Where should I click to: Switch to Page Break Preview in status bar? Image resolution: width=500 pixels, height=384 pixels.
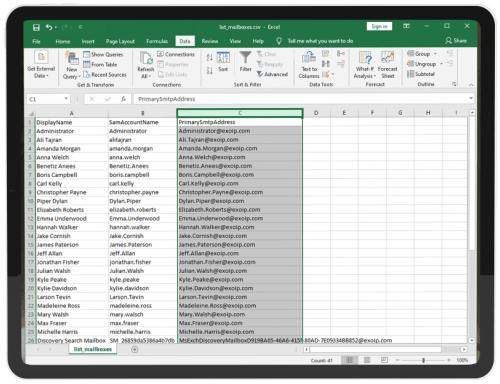click(384, 360)
